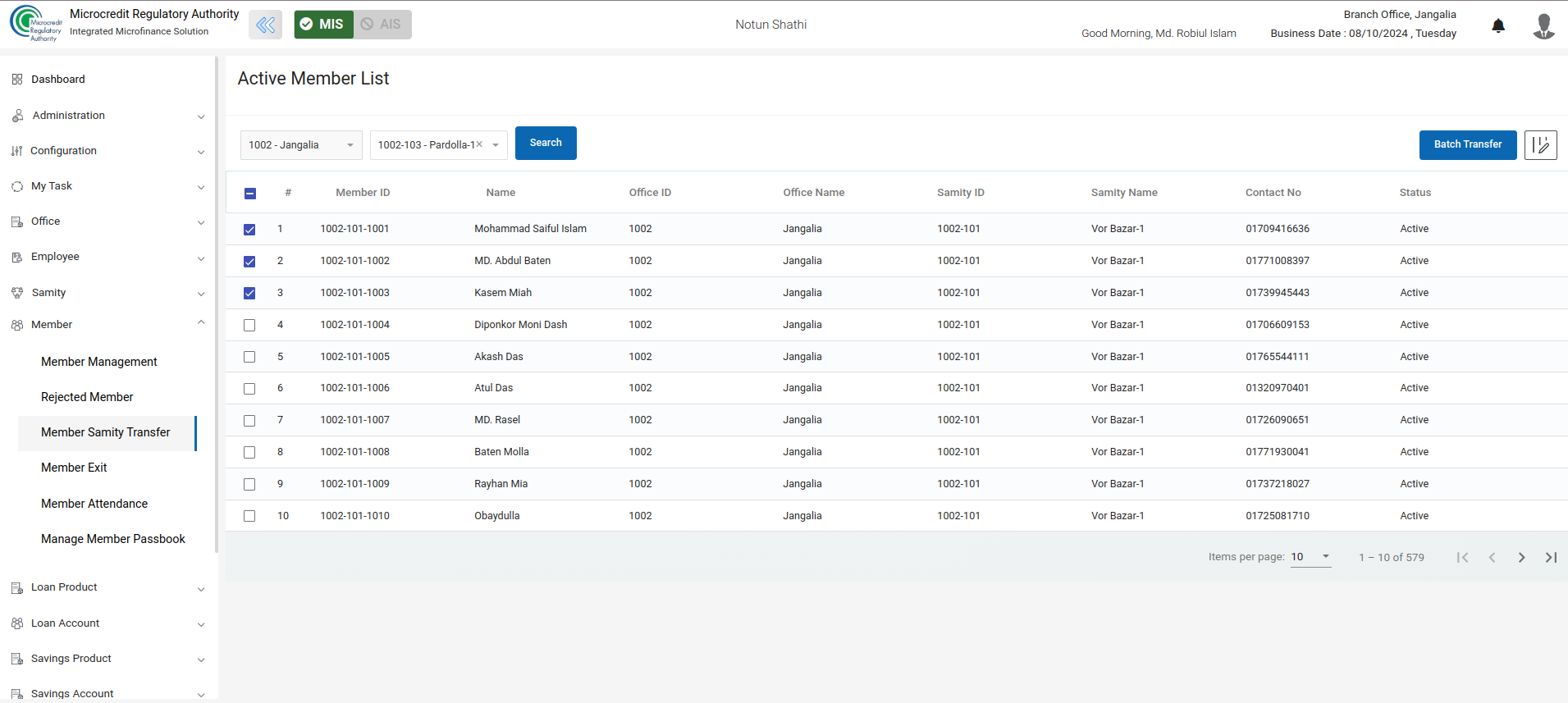
Task: Click the Samity sidebar icon
Action: click(17, 293)
